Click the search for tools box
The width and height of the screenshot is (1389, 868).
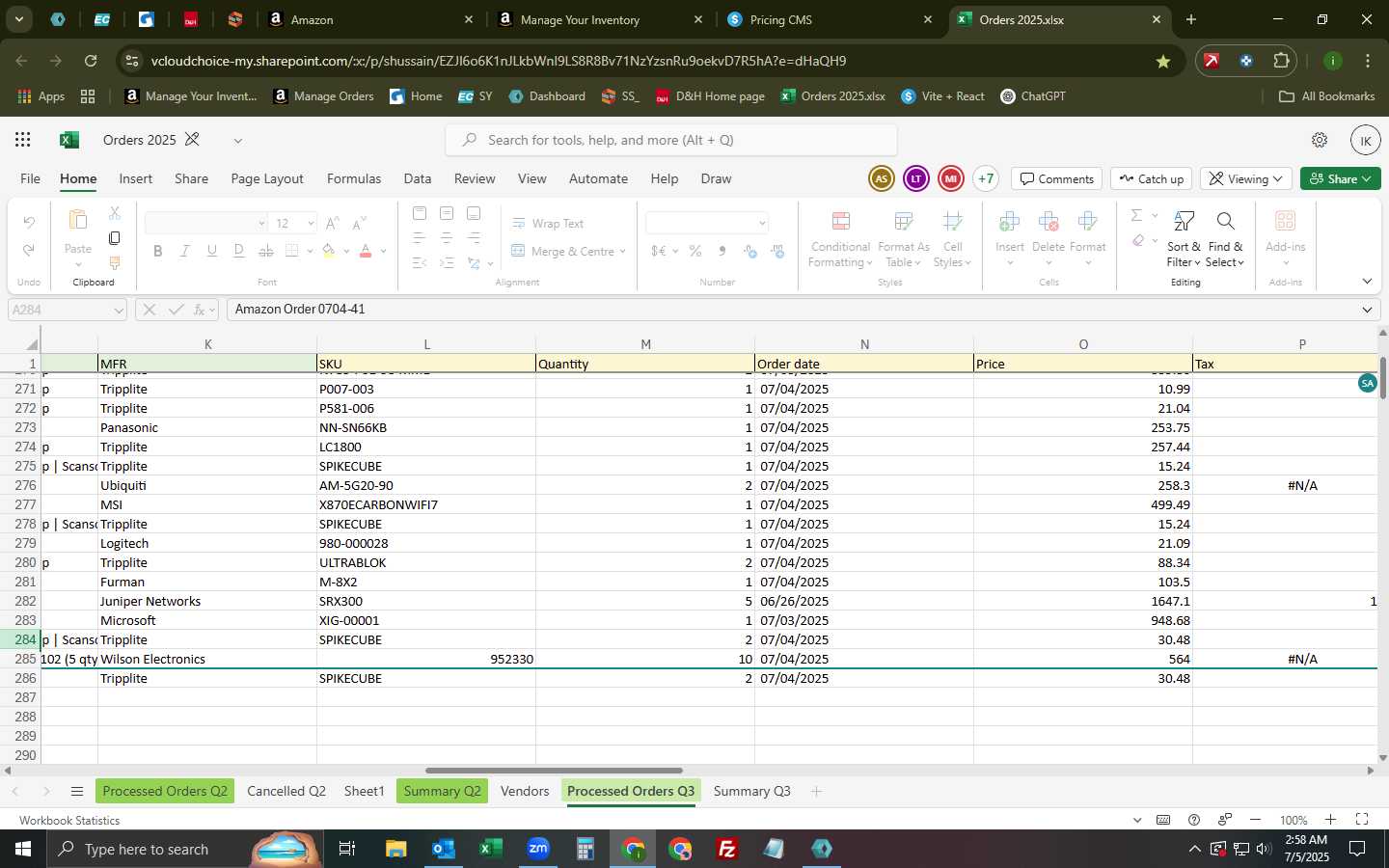pyautogui.click(x=671, y=140)
